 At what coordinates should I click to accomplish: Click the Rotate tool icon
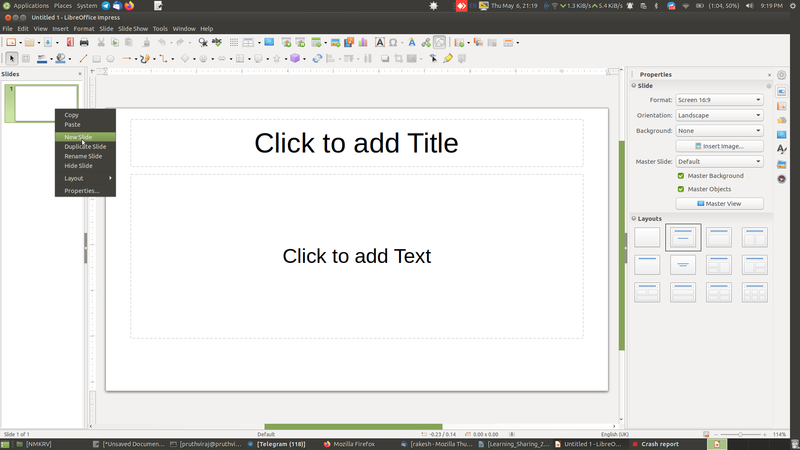pos(317,59)
